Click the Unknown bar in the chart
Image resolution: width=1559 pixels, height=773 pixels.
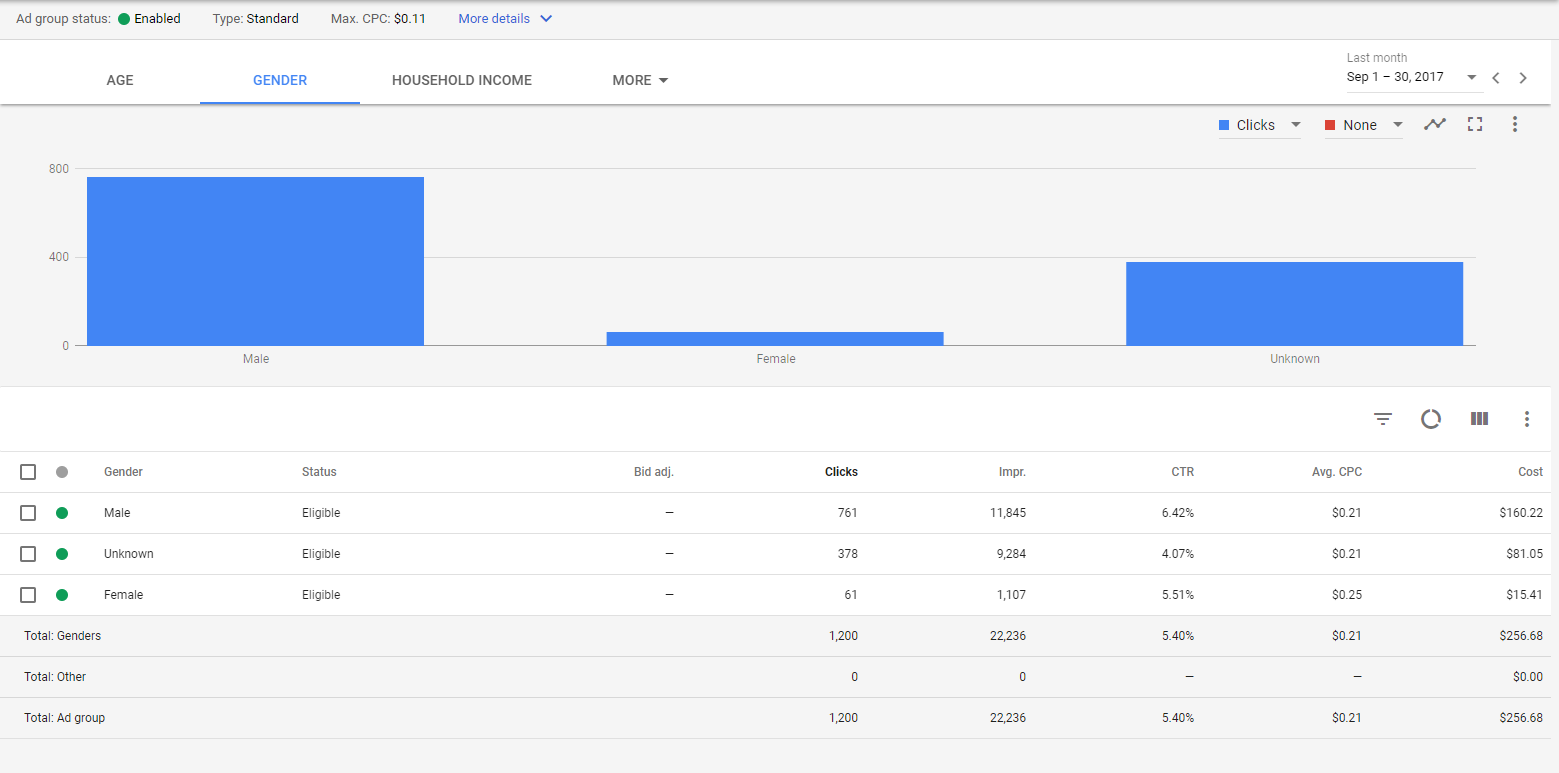(1294, 304)
